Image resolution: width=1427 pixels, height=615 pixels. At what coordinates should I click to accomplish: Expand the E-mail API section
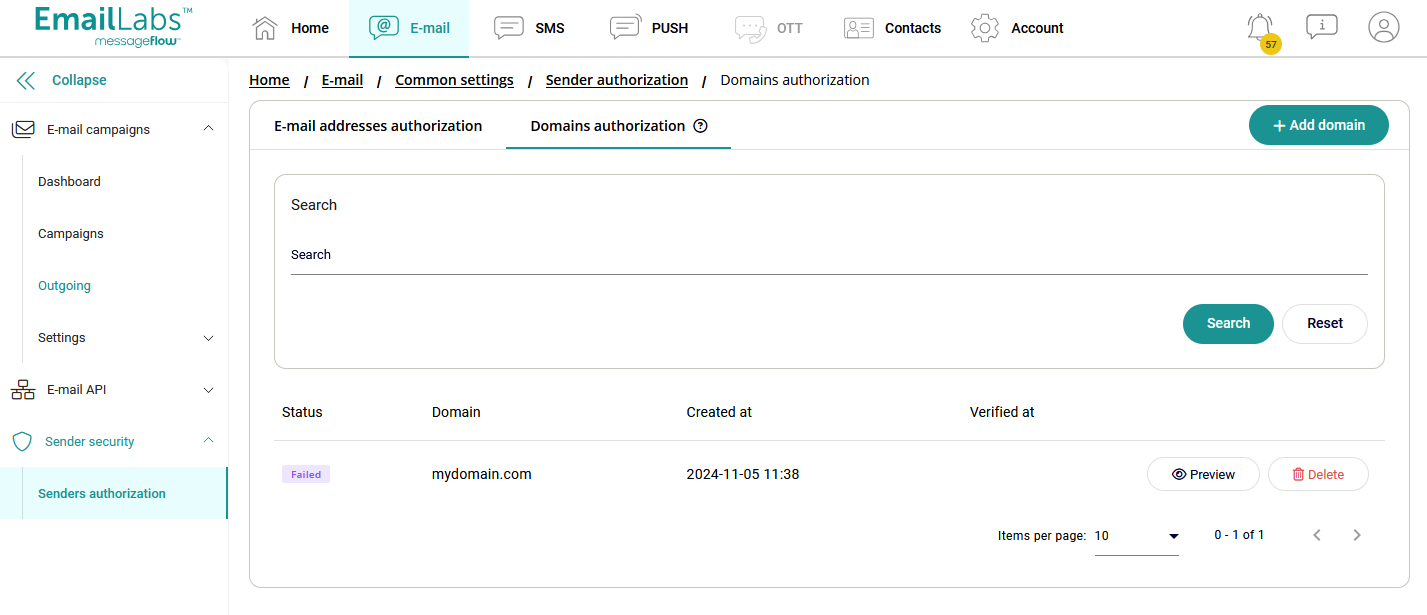point(208,390)
